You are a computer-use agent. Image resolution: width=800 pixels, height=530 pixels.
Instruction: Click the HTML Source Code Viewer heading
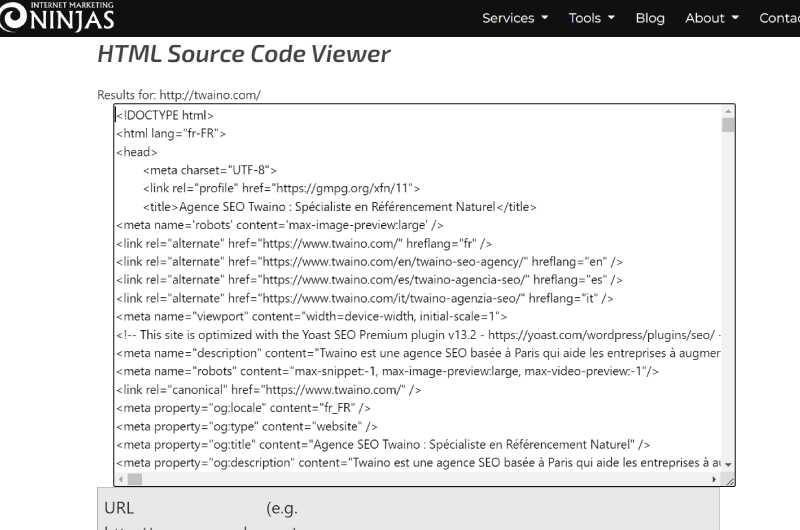pos(243,54)
